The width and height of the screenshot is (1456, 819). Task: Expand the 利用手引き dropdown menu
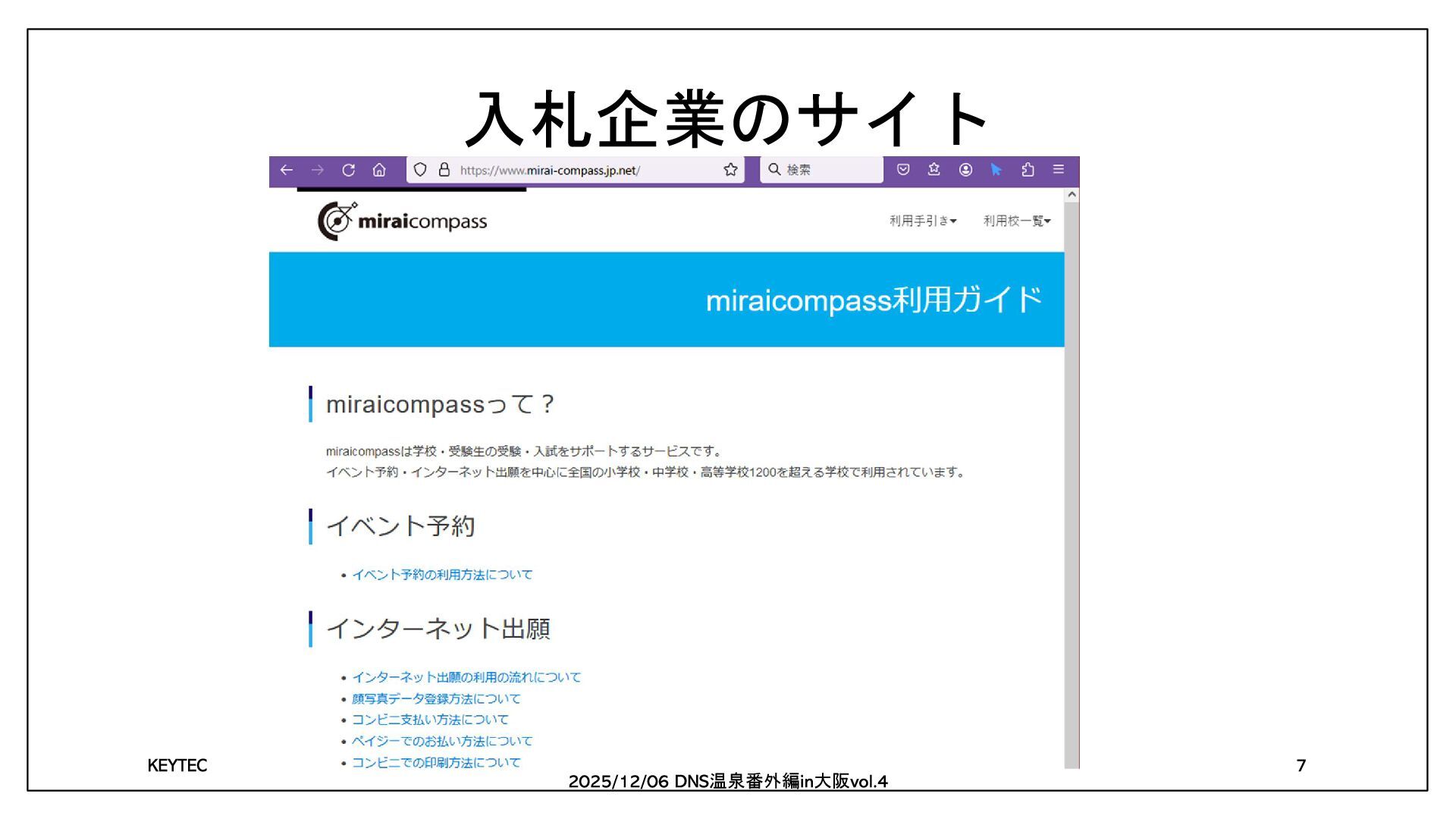922,221
